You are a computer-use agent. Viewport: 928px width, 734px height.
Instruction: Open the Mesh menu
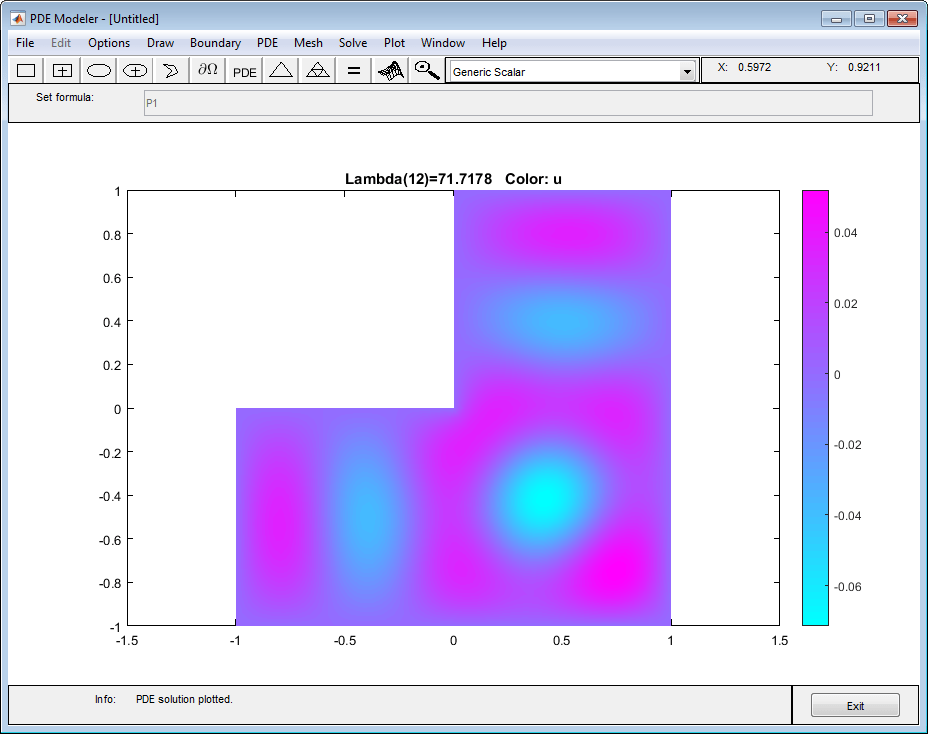(308, 43)
